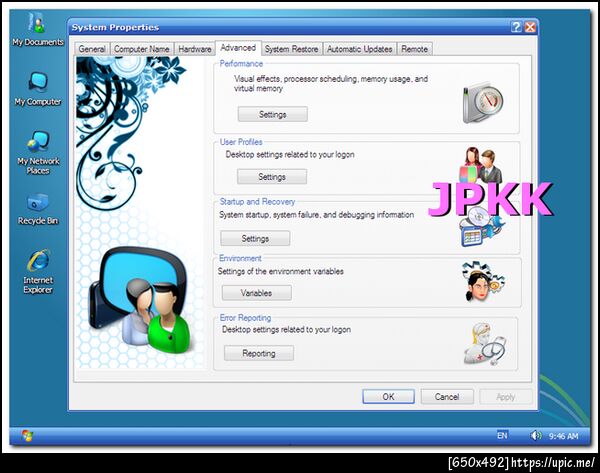The image size is (600, 473).
Task: Select the Internet Explorer desktop icon
Action: point(38,271)
